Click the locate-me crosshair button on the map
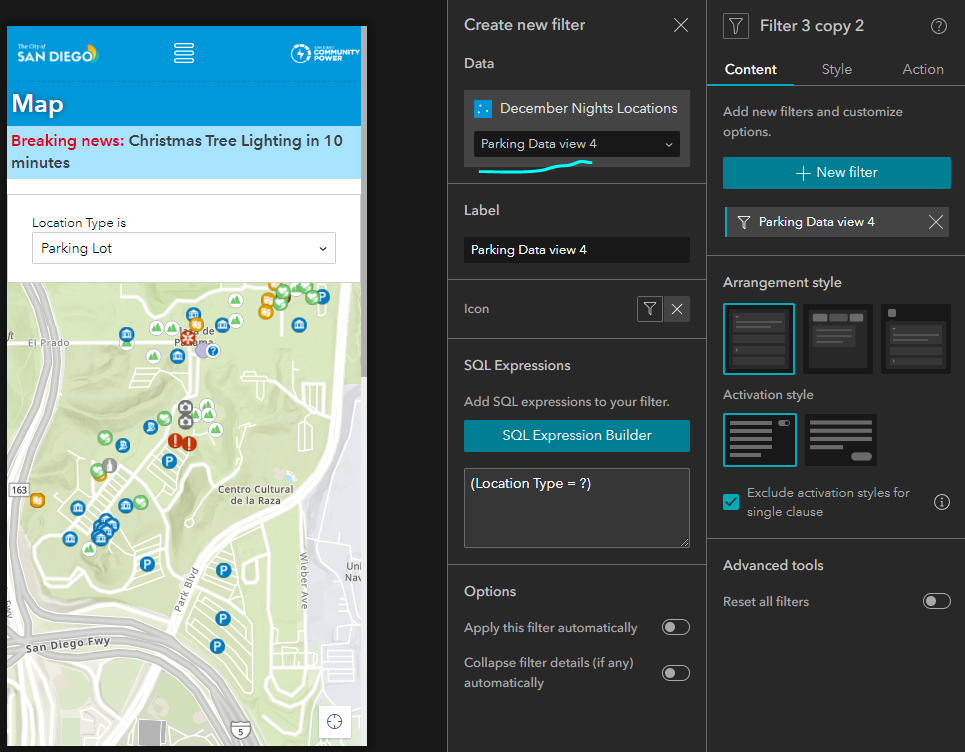Screen dimensions: 965x752 click(x=334, y=721)
